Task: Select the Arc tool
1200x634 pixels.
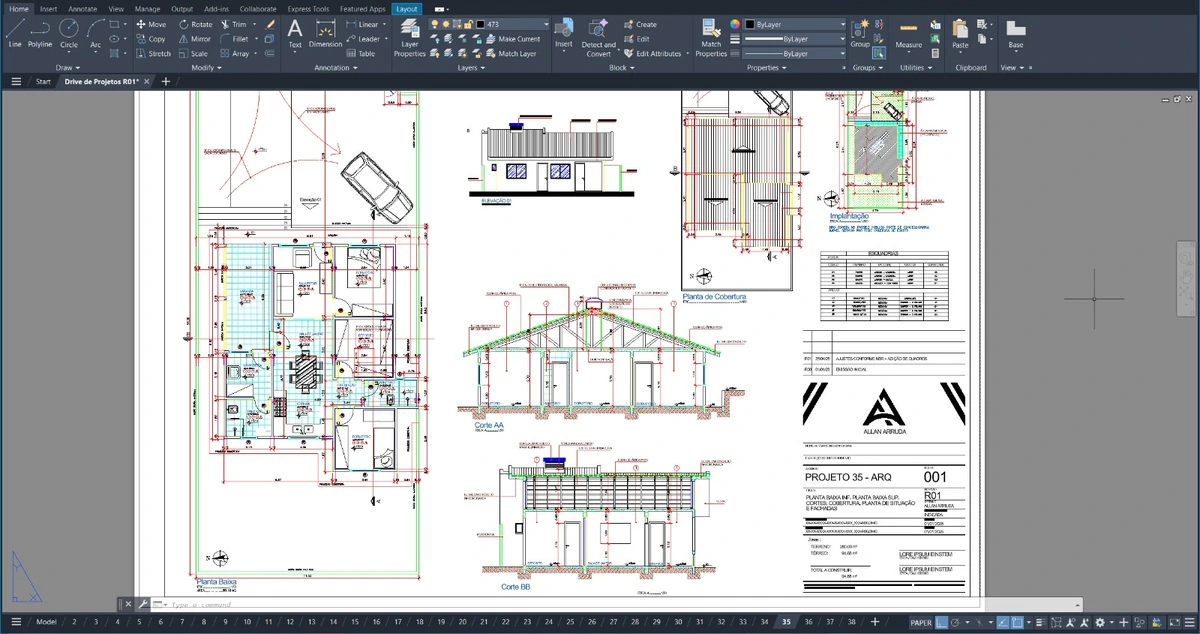Action: tap(96, 33)
